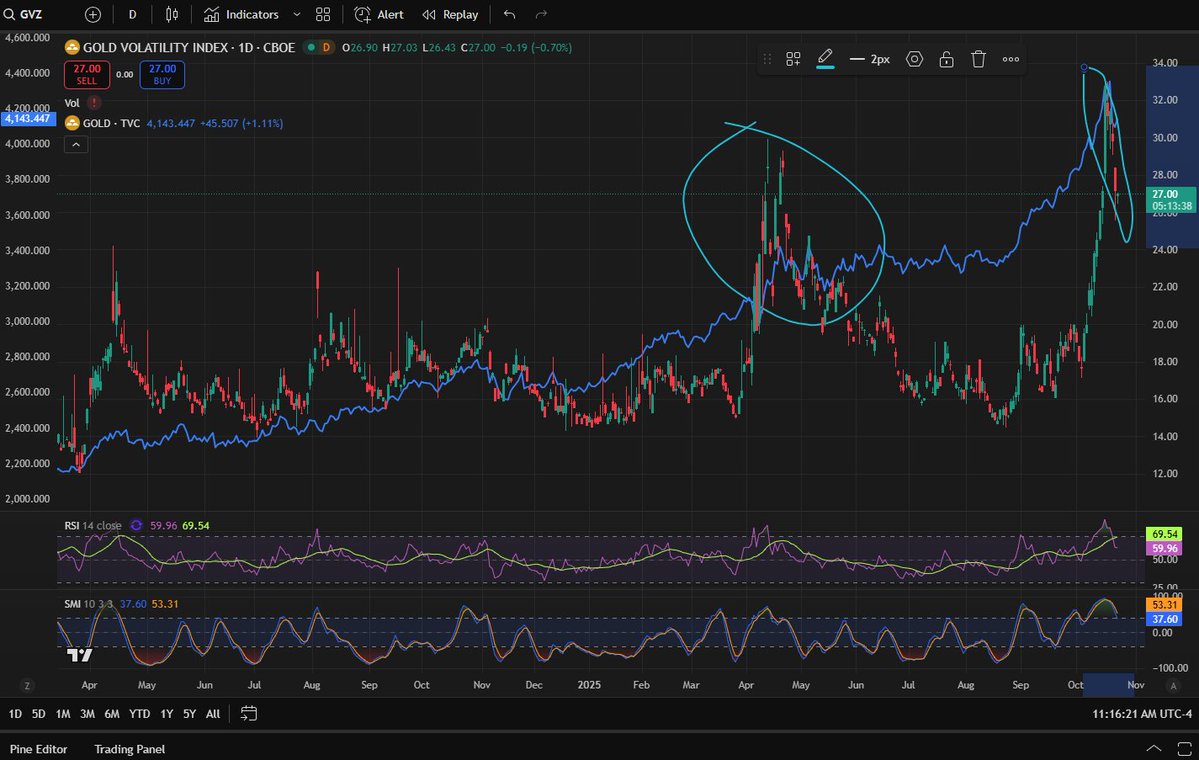Viewport: 1199px width, 760px height.
Task: Grab the drawing toolbar drag handle
Action: [x=767, y=59]
